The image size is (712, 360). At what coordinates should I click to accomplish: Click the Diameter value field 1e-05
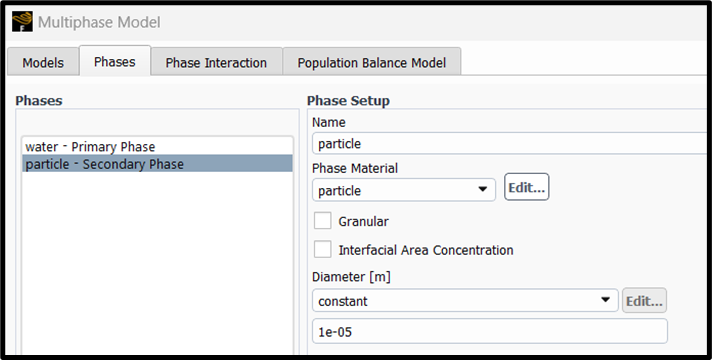point(490,331)
